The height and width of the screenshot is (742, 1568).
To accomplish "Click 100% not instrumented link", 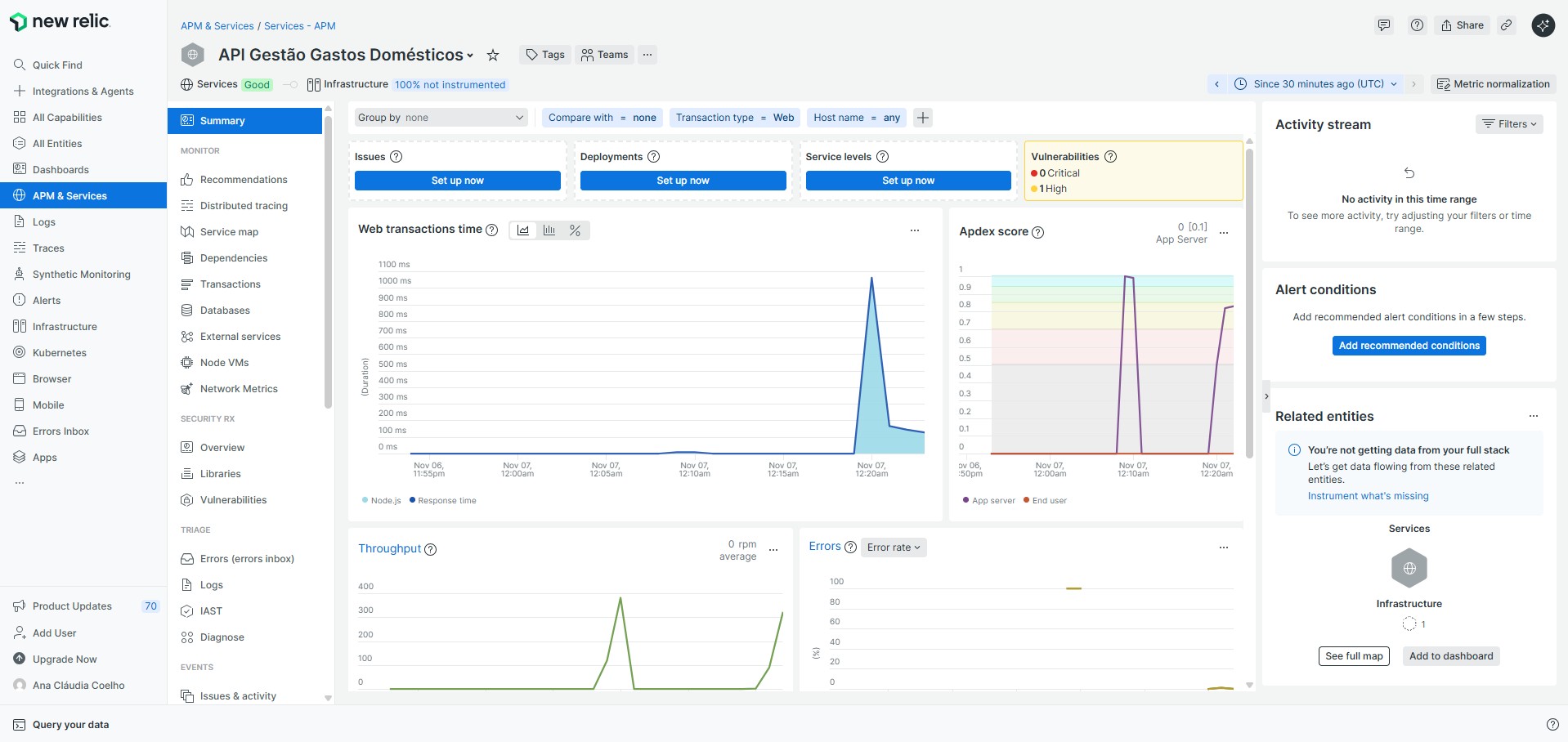I will pyautogui.click(x=450, y=85).
